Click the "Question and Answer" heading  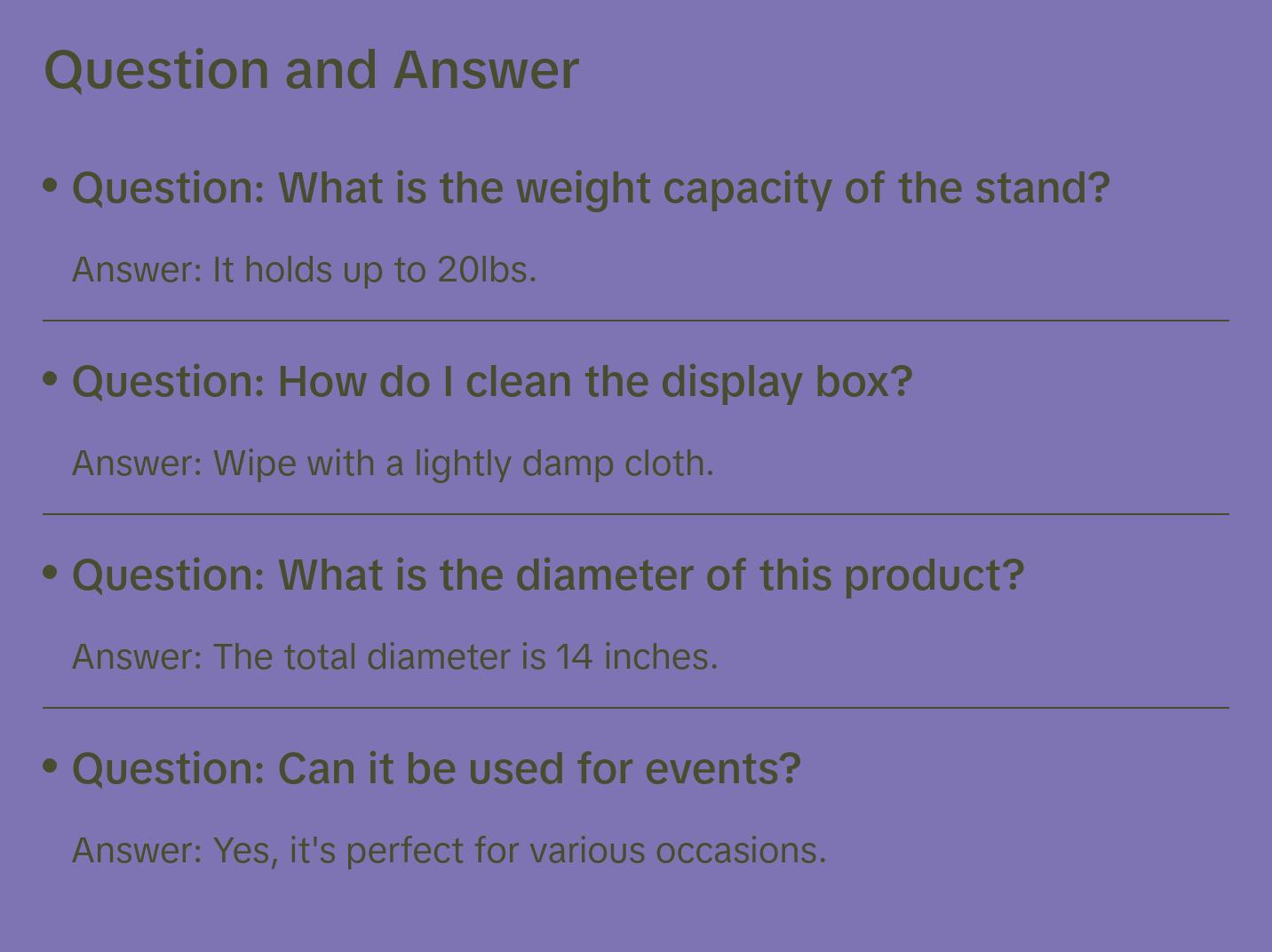(x=311, y=69)
